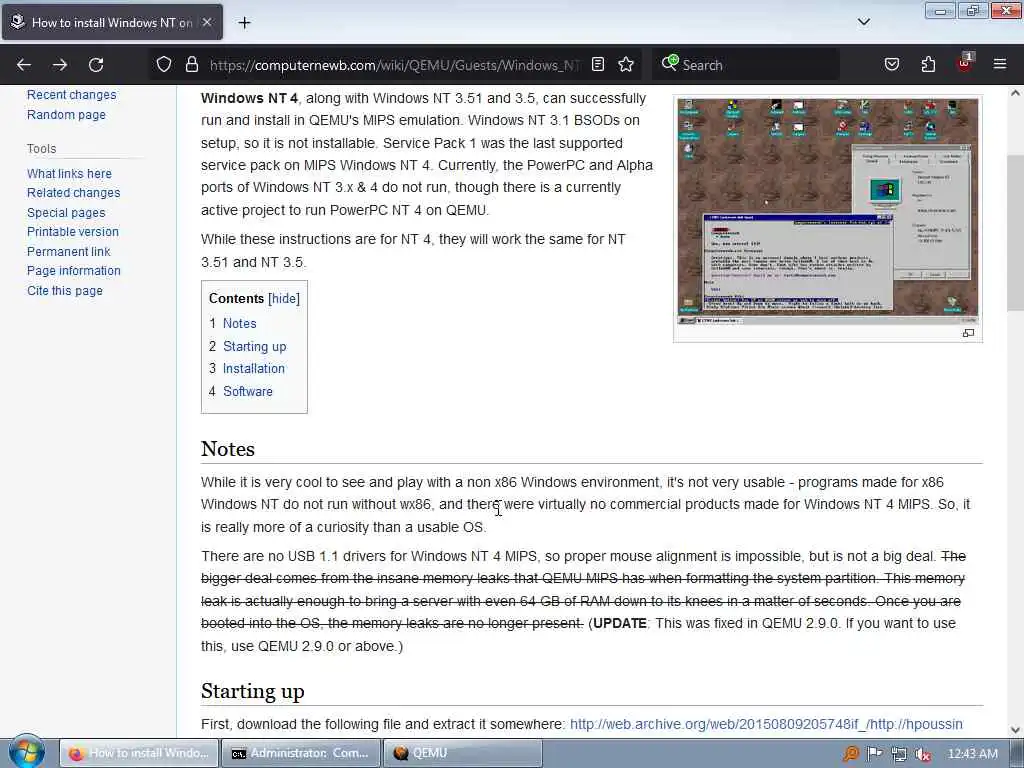The height and width of the screenshot is (768, 1024).
Task: Open the Pocket save icon
Action: pos(891,64)
